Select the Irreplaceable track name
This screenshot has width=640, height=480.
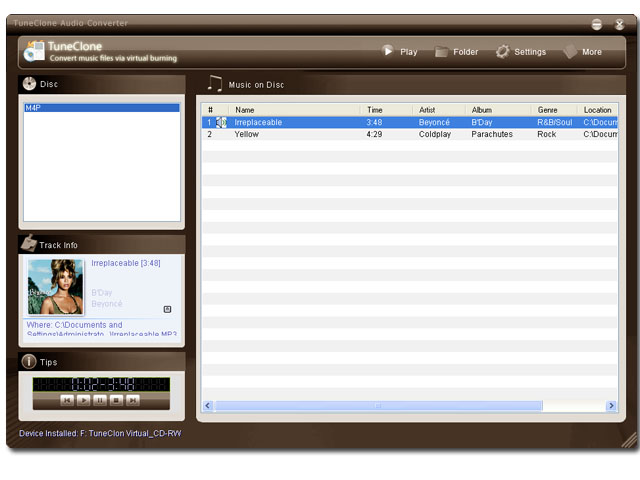(x=258, y=122)
